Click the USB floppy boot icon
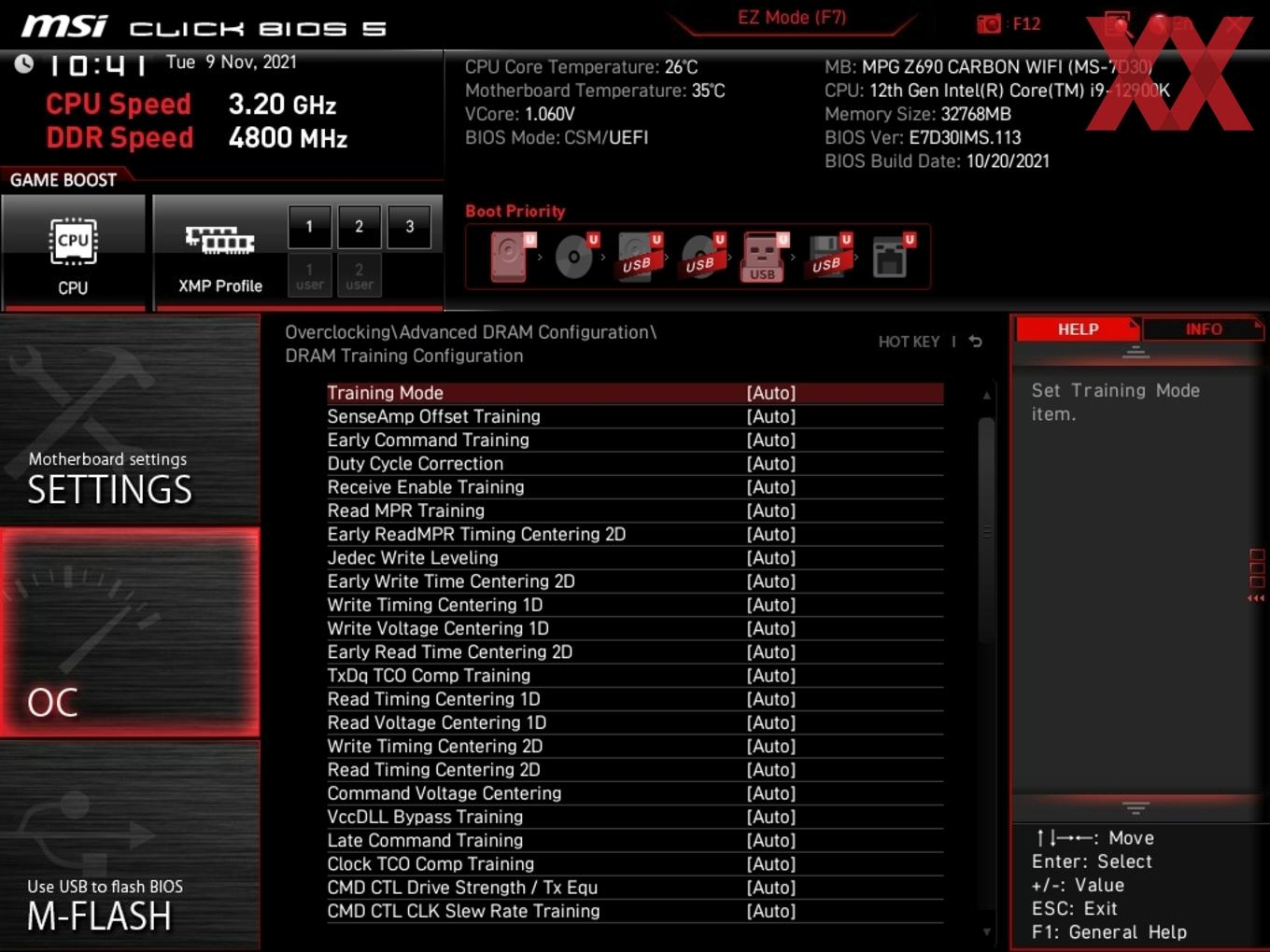Screen dimensions: 1270x952 828,257
